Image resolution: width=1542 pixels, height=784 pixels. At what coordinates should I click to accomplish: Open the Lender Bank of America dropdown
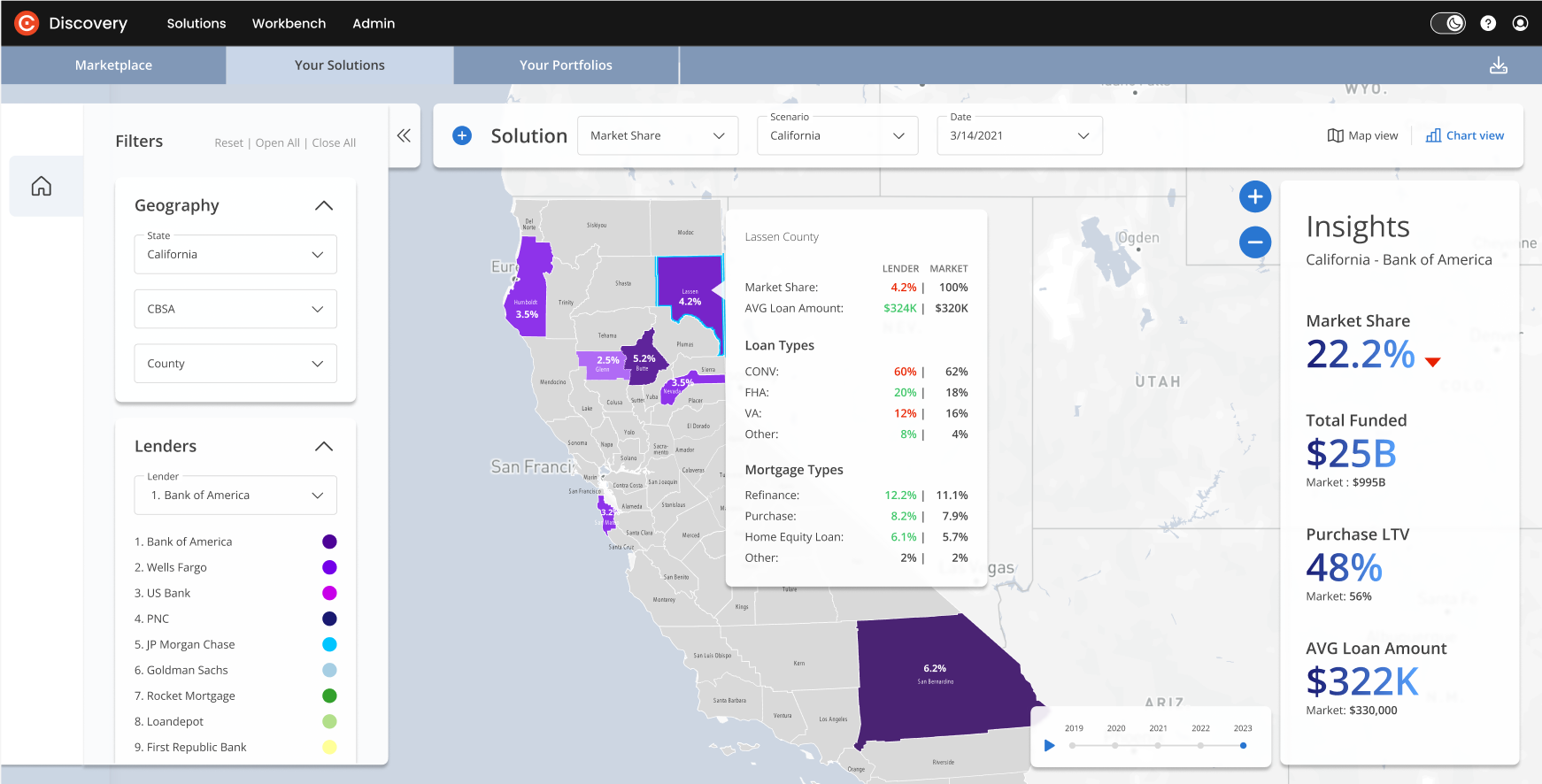point(235,496)
